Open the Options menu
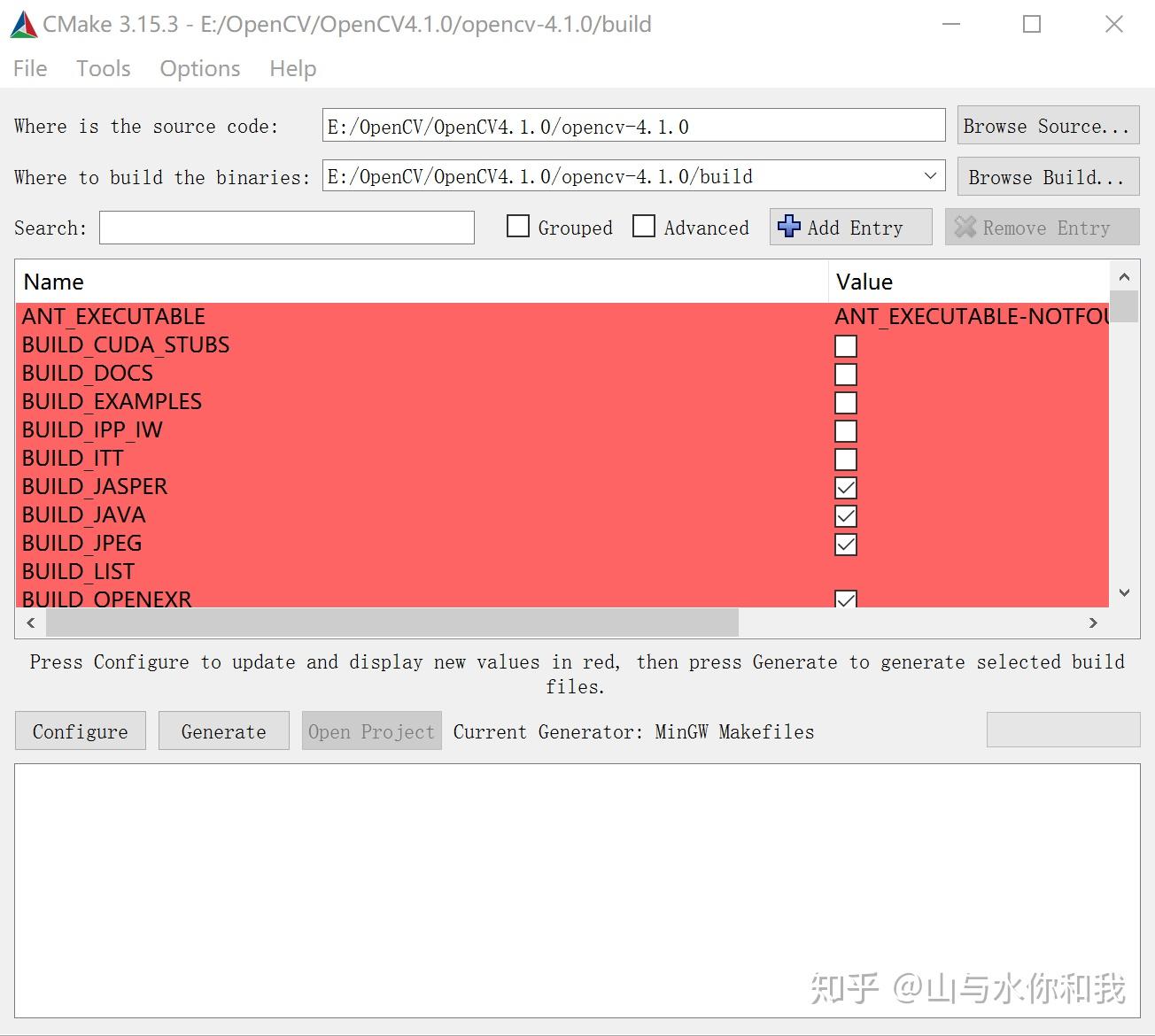 pos(199,68)
